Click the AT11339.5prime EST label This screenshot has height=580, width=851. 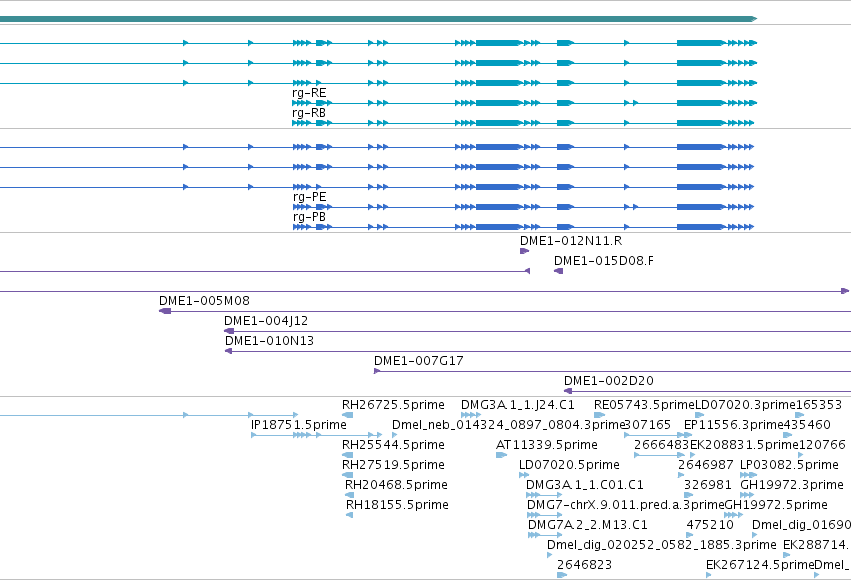tap(547, 445)
